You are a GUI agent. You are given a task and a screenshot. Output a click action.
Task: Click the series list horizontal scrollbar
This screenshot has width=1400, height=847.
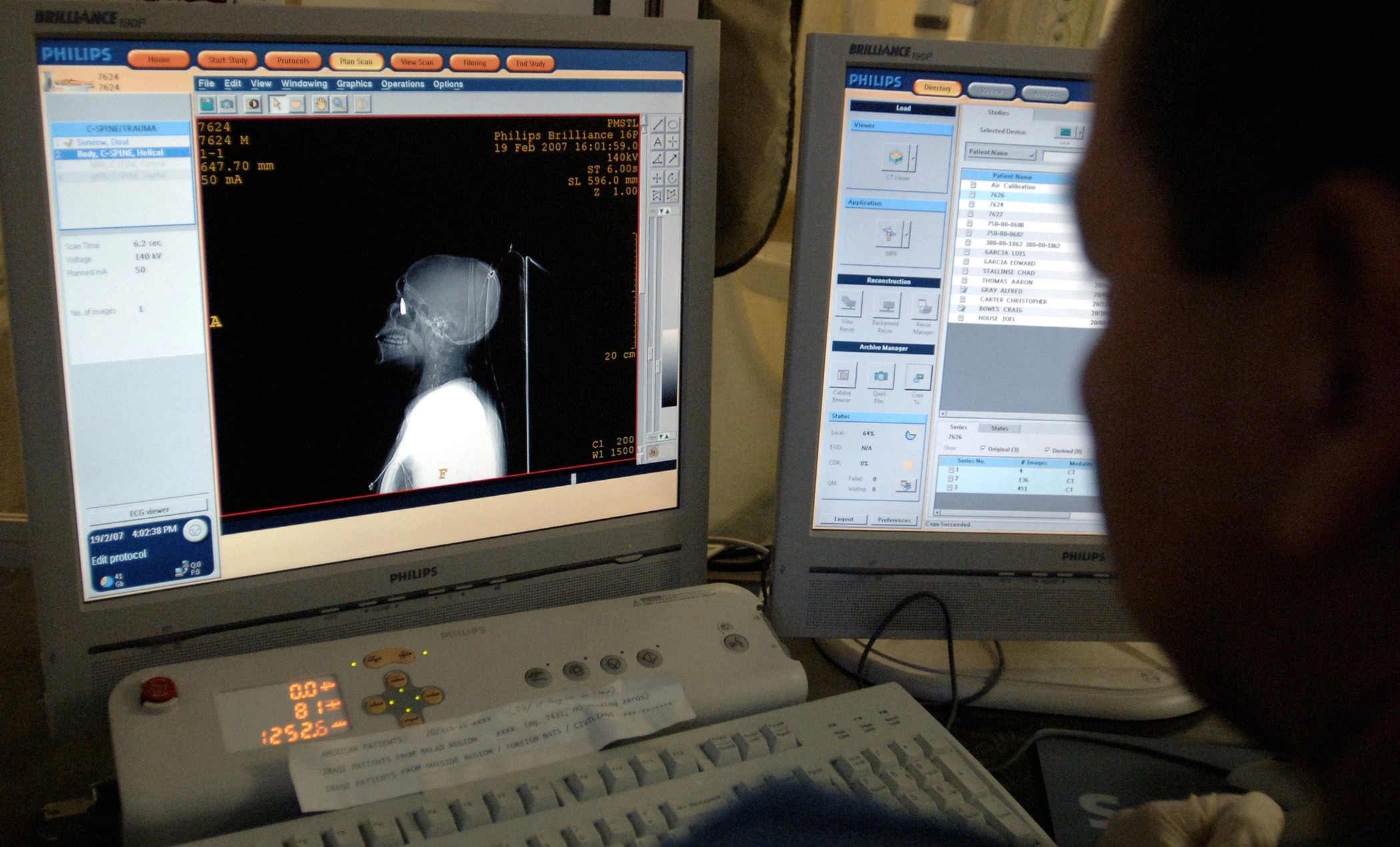(x=1005, y=514)
